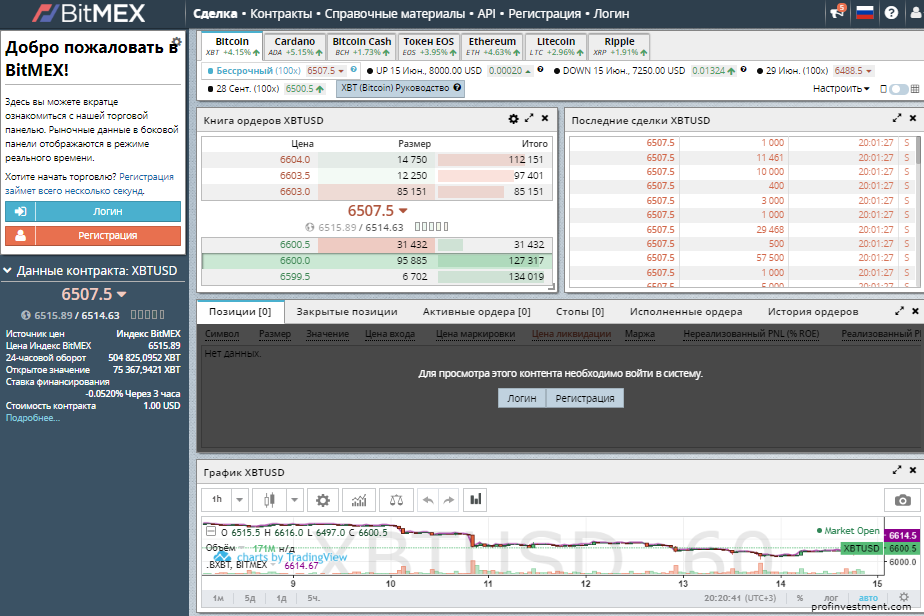The width and height of the screenshot is (924, 616).
Task: Follow the Подробнее... link
Action: click(x=33, y=418)
